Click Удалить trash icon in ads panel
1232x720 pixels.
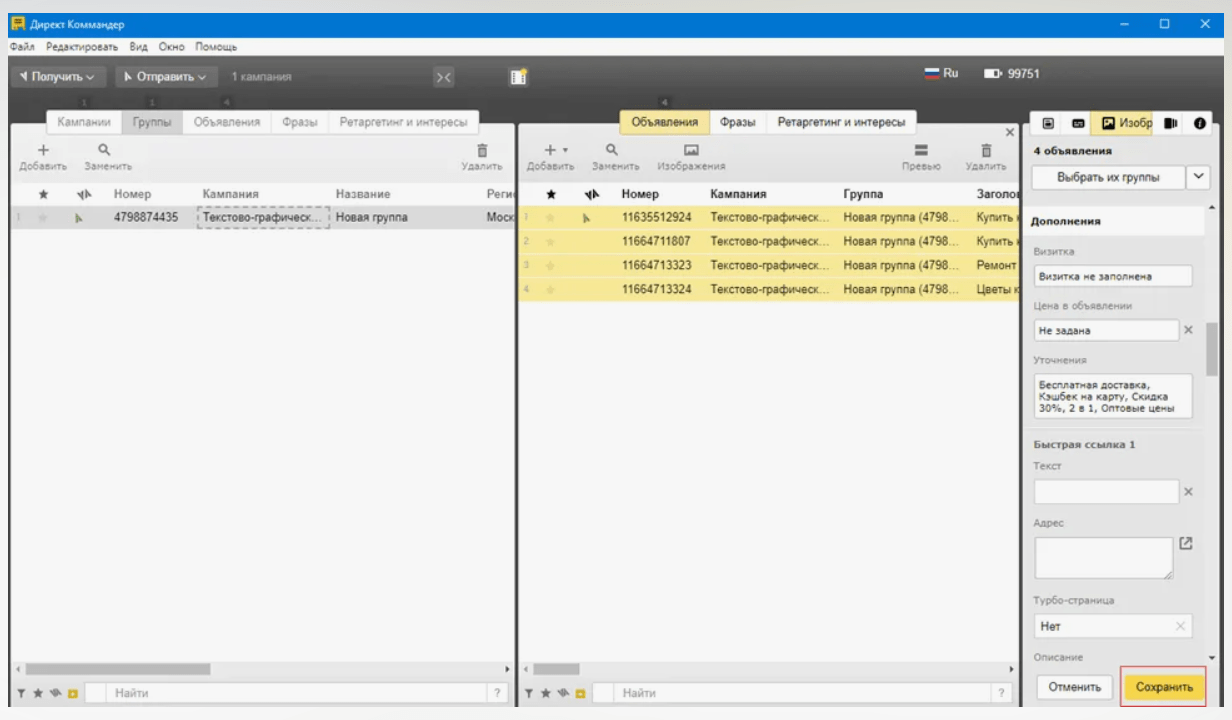pyautogui.click(x=985, y=150)
